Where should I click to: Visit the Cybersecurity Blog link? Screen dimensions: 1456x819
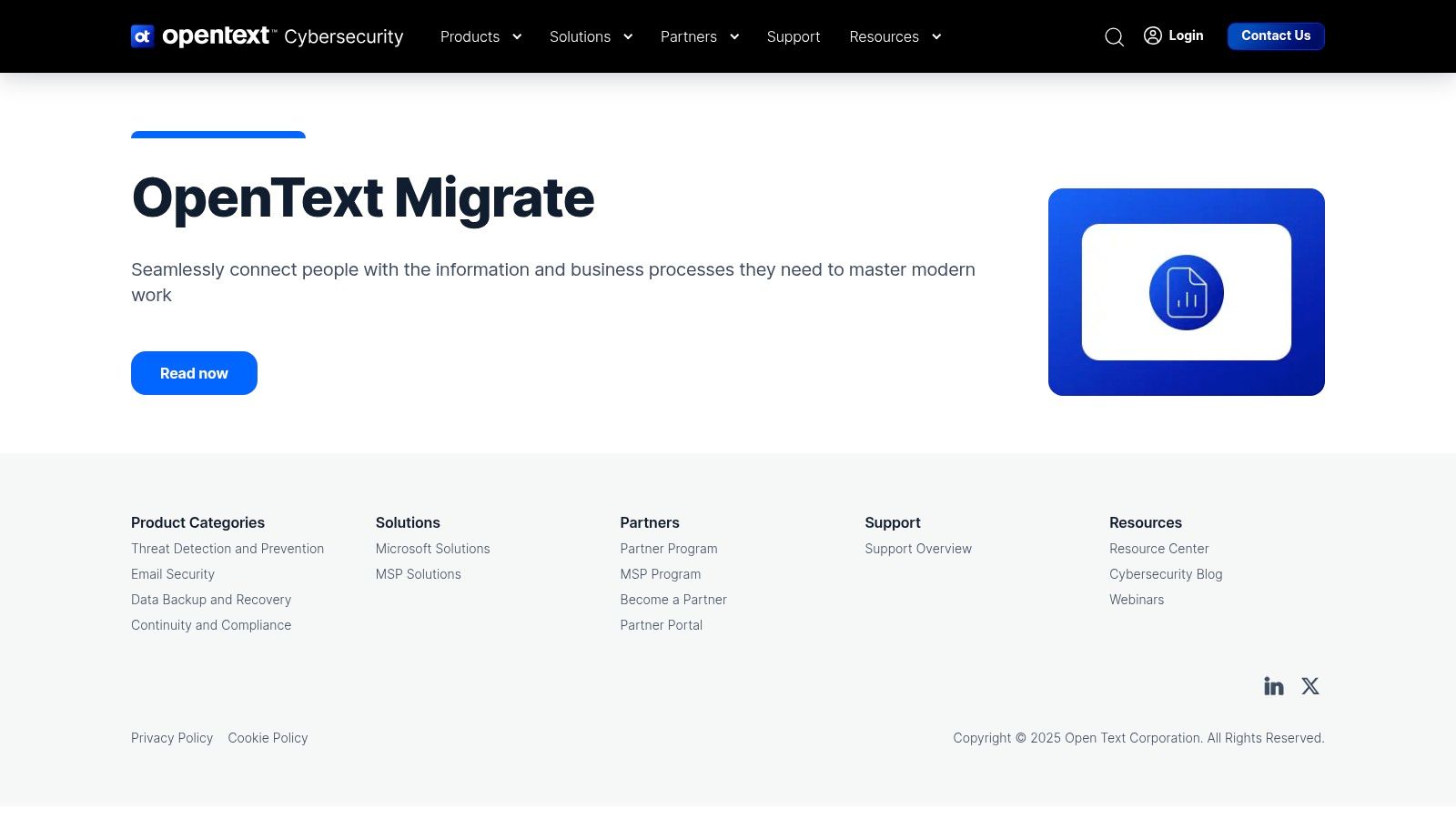click(1166, 574)
